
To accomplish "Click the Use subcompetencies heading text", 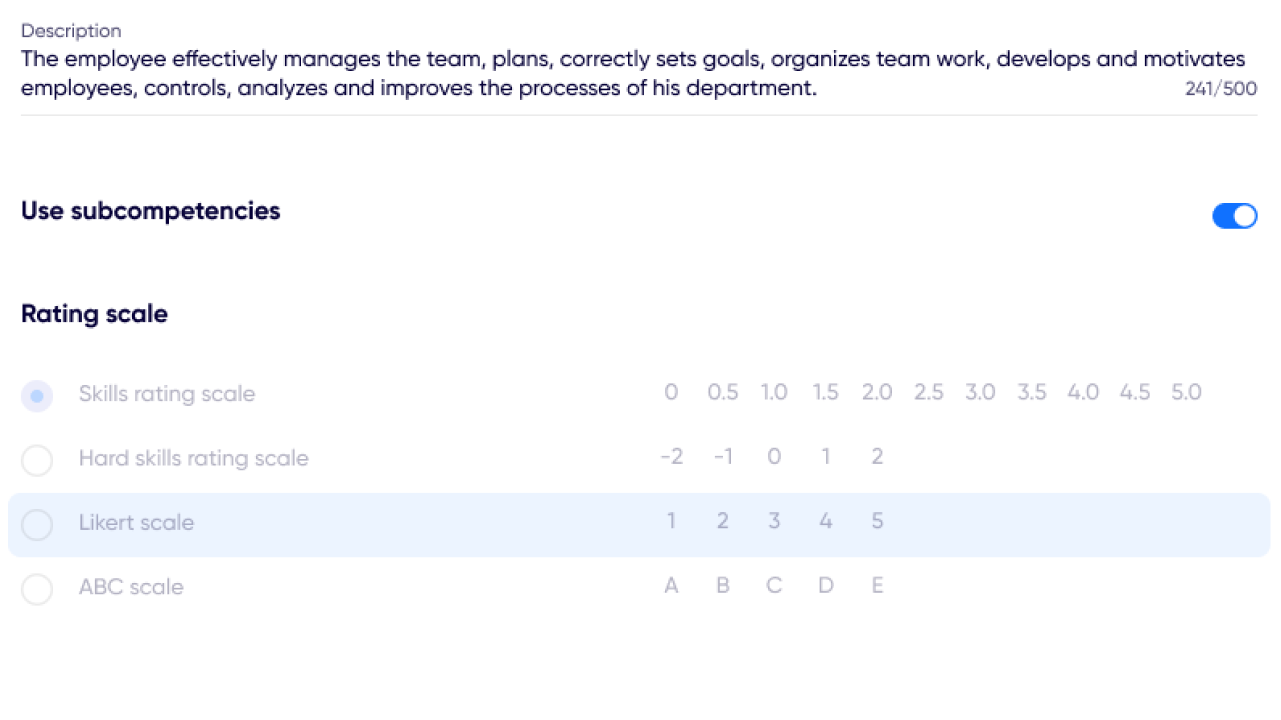I will coord(150,211).
